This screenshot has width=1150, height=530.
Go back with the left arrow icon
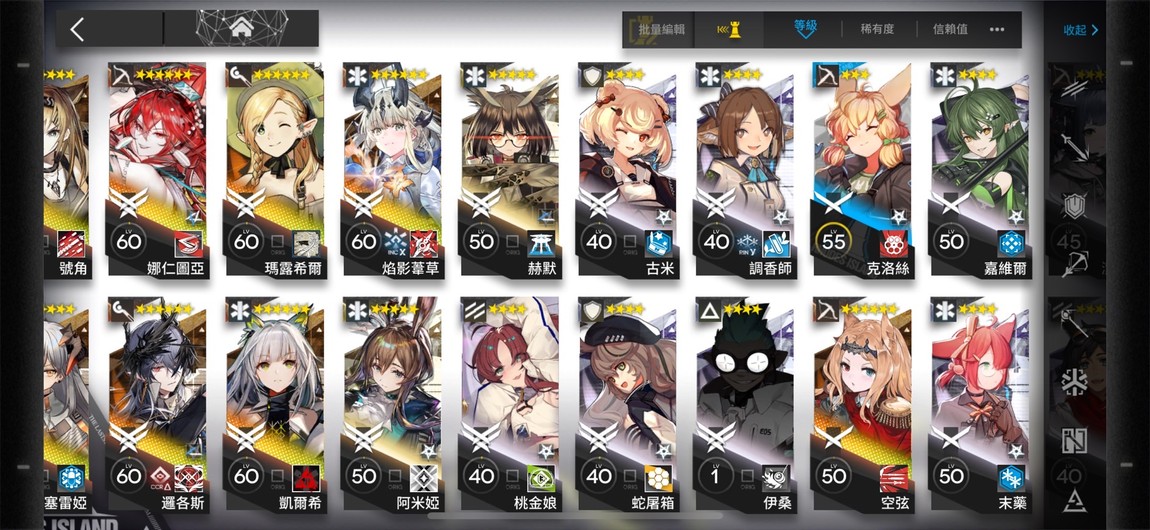pyautogui.click(x=78, y=29)
